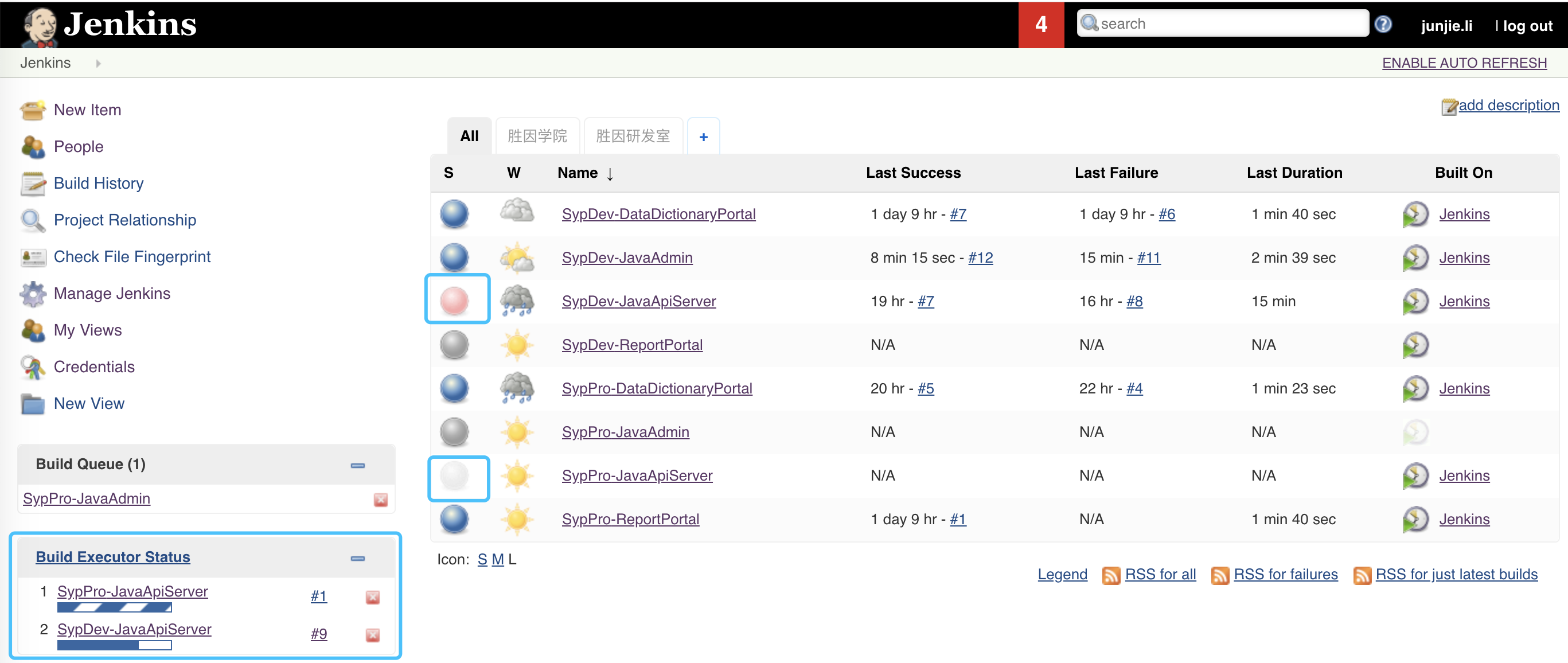This screenshot has width=1568, height=663.
Task: Collapse the Build Executor Status panel
Action: point(357,558)
